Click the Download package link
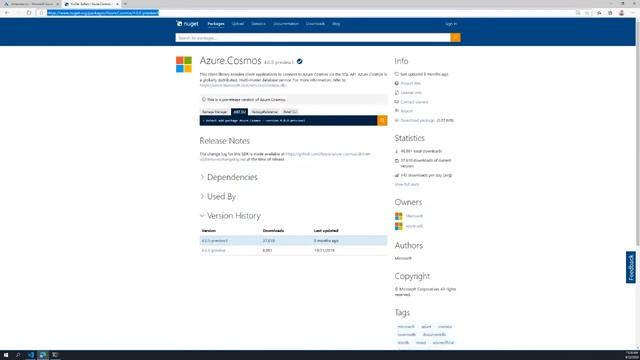640x360 pixels. point(418,120)
